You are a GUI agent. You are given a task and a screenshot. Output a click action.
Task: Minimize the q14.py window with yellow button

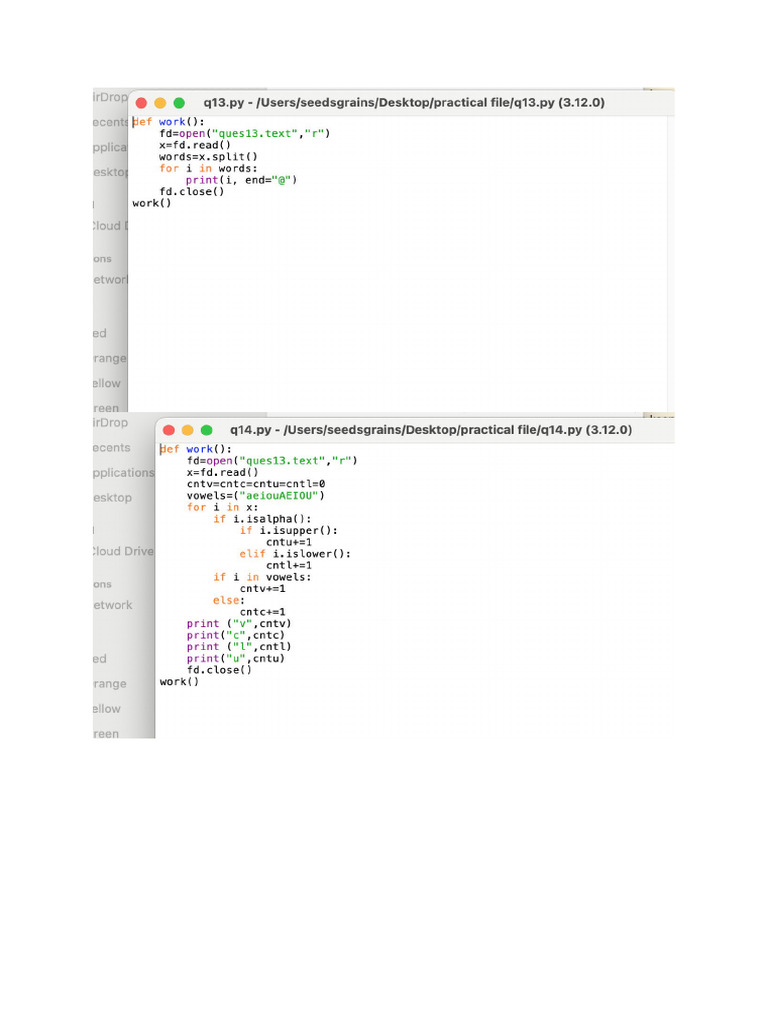tap(187, 430)
